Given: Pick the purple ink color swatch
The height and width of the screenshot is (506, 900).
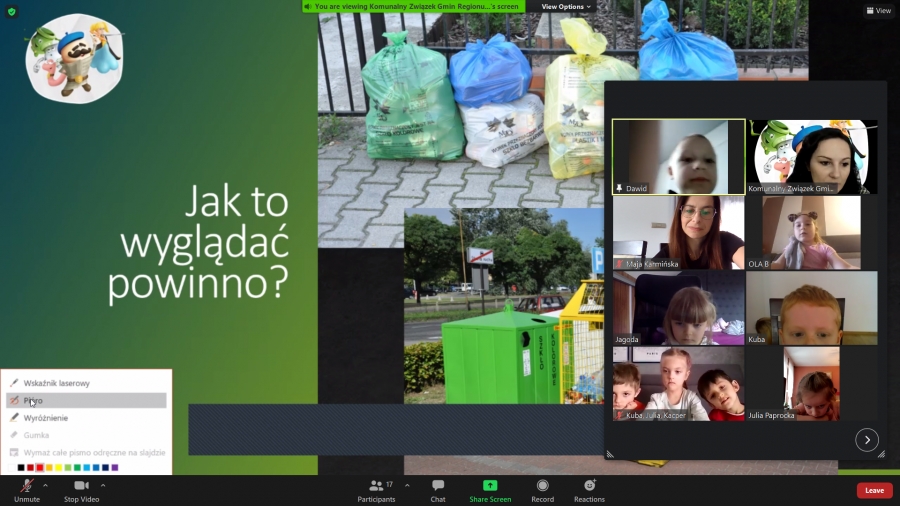Looking at the screenshot, I should point(115,468).
